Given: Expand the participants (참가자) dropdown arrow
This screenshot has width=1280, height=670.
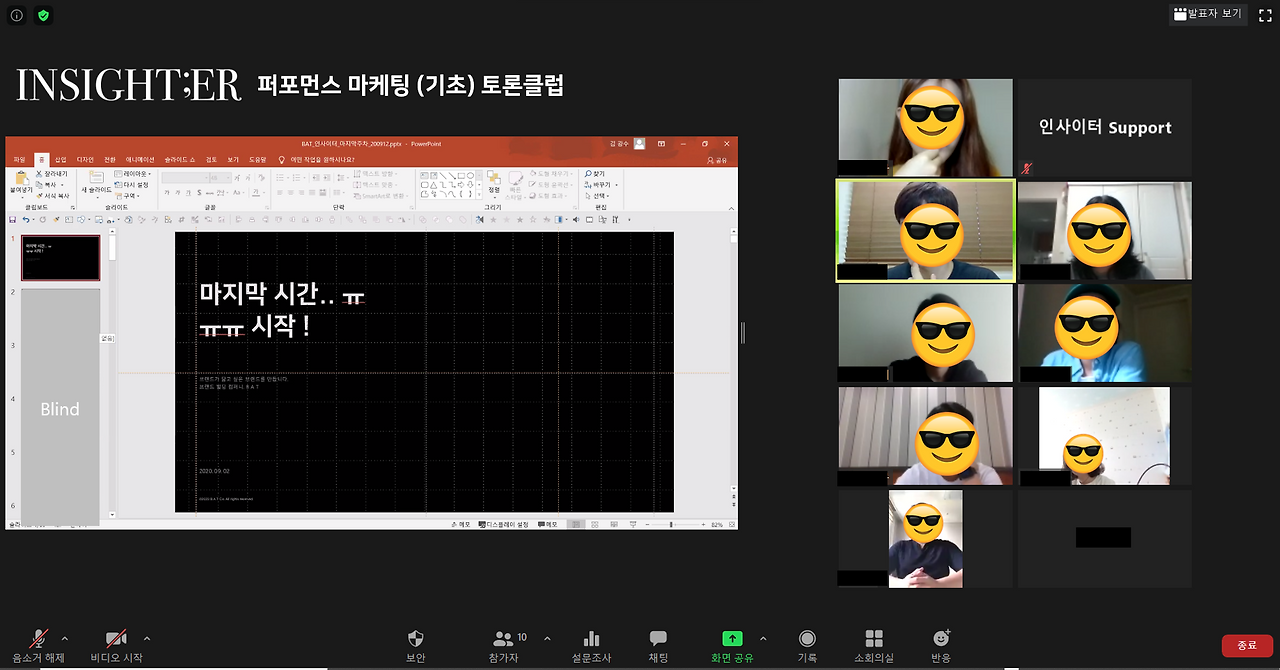Looking at the screenshot, I should tap(547, 637).
